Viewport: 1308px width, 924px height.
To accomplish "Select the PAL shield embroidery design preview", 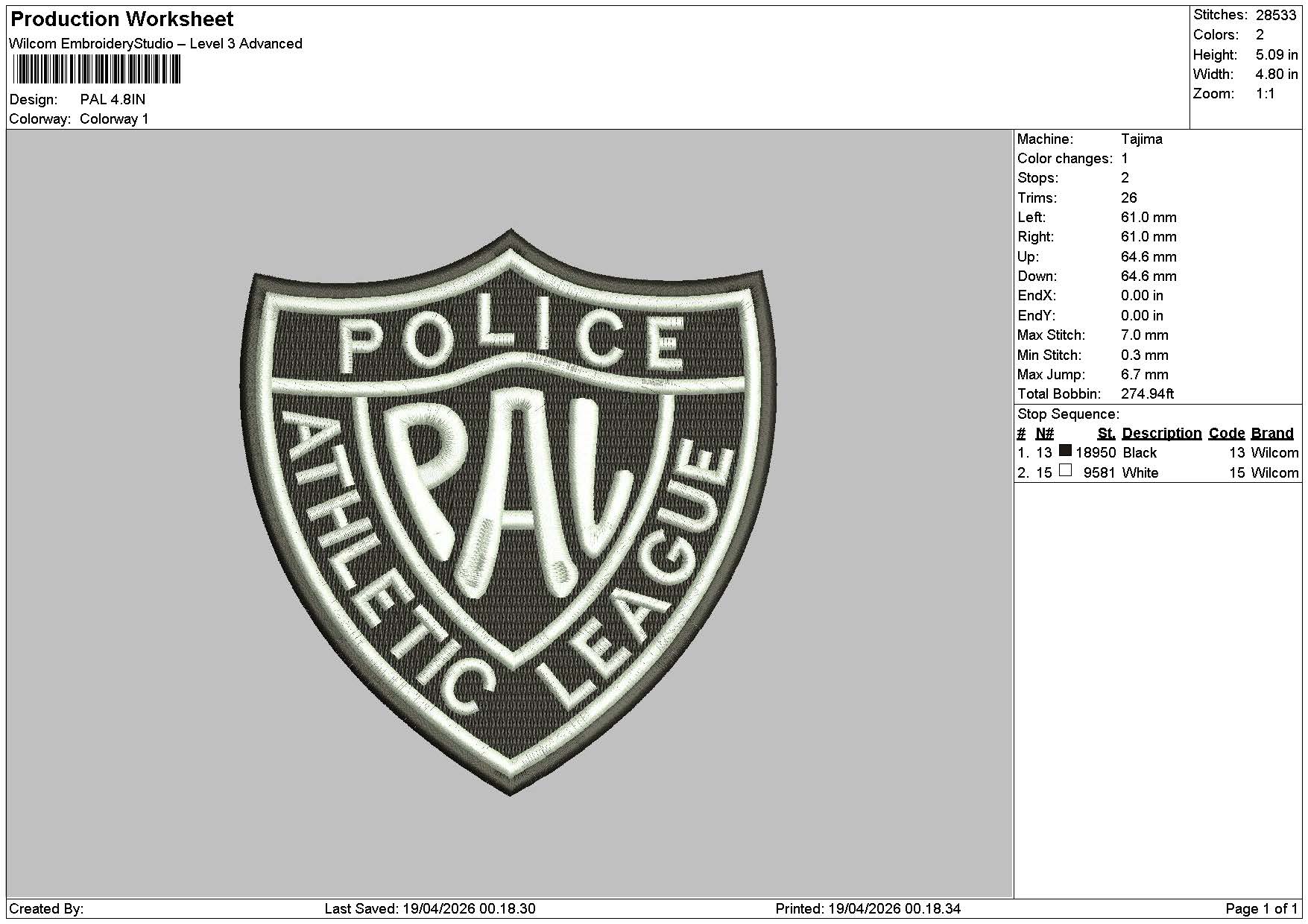I will (x=510, y=512).
